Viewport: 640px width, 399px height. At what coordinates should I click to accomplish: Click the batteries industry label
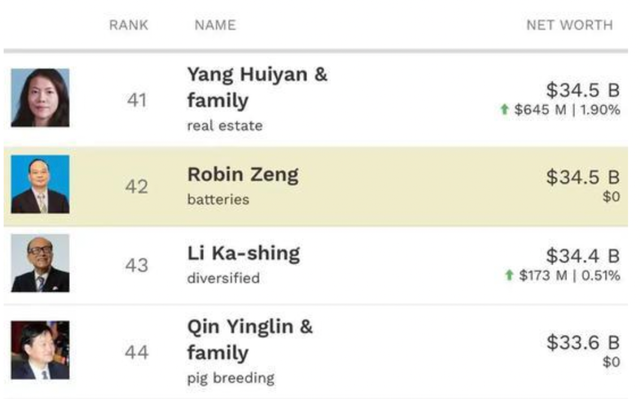click(218, 200)
